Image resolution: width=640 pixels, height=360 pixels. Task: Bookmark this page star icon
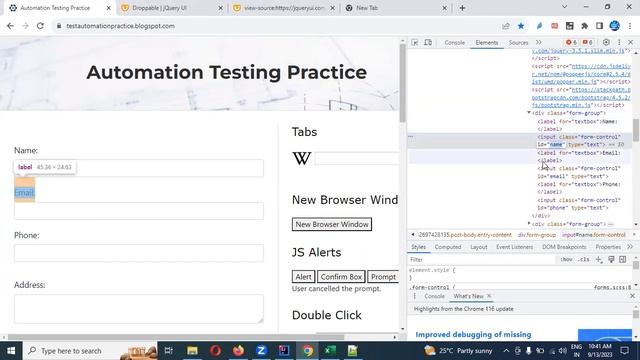pyautogui.click(x=521, y=26)
